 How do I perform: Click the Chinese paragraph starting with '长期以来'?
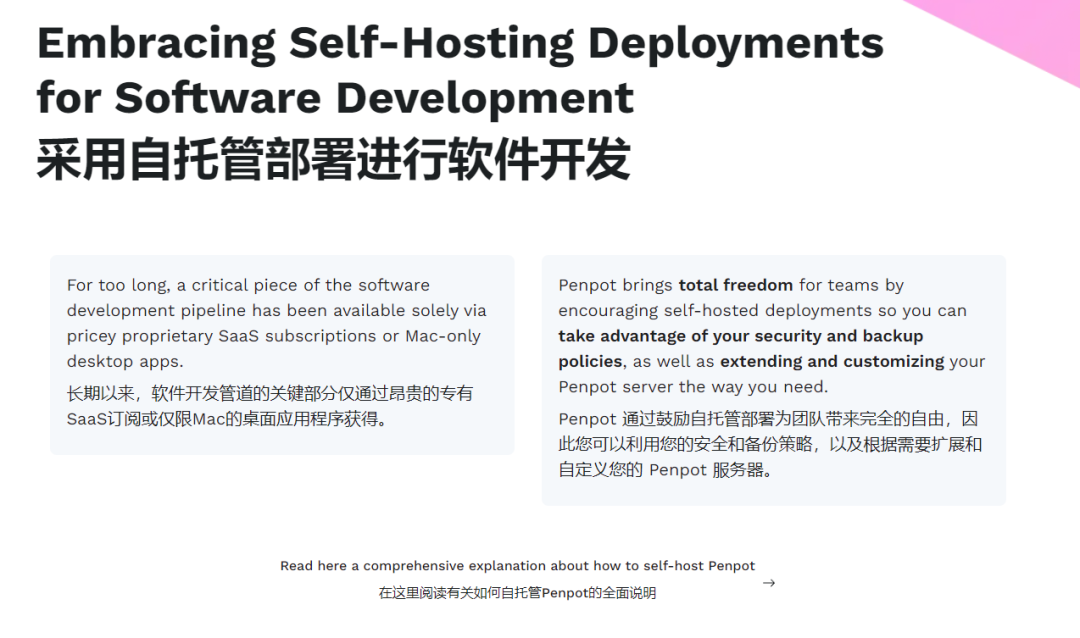click(270, 394)
